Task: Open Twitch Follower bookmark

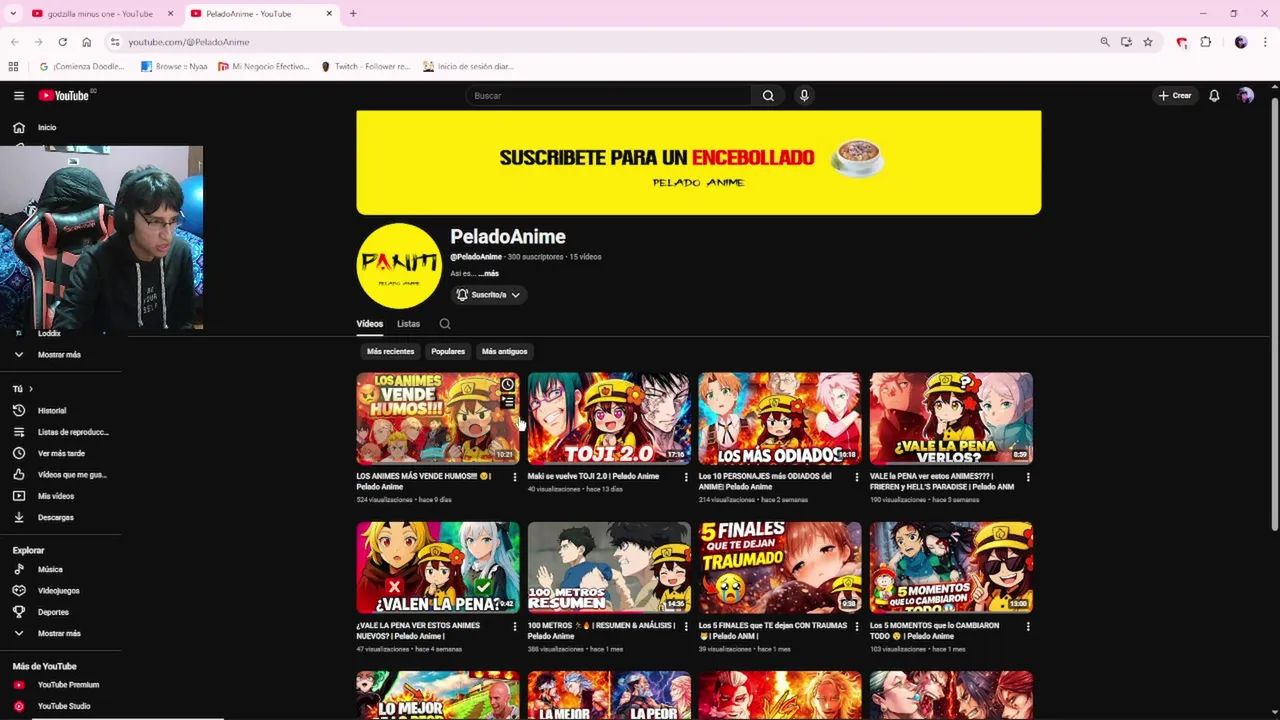Action: pos(366,67)
